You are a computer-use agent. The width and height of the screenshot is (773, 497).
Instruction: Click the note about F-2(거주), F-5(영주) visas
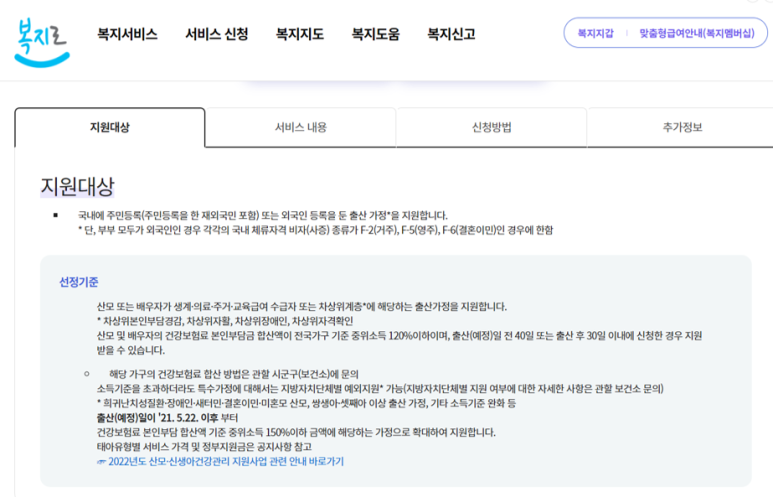[316, 230]
